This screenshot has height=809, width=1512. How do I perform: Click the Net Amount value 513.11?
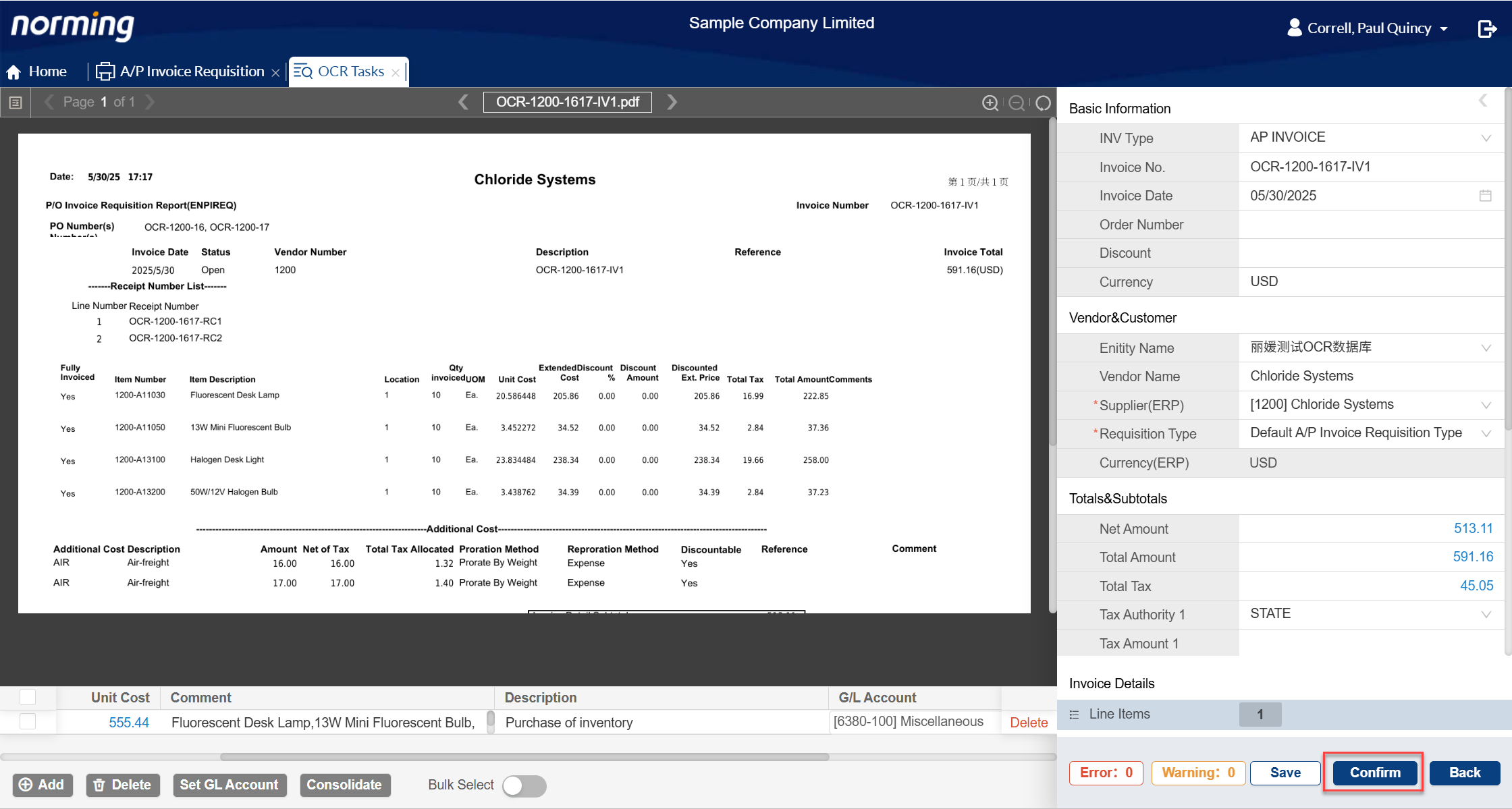pos(1473,528)
